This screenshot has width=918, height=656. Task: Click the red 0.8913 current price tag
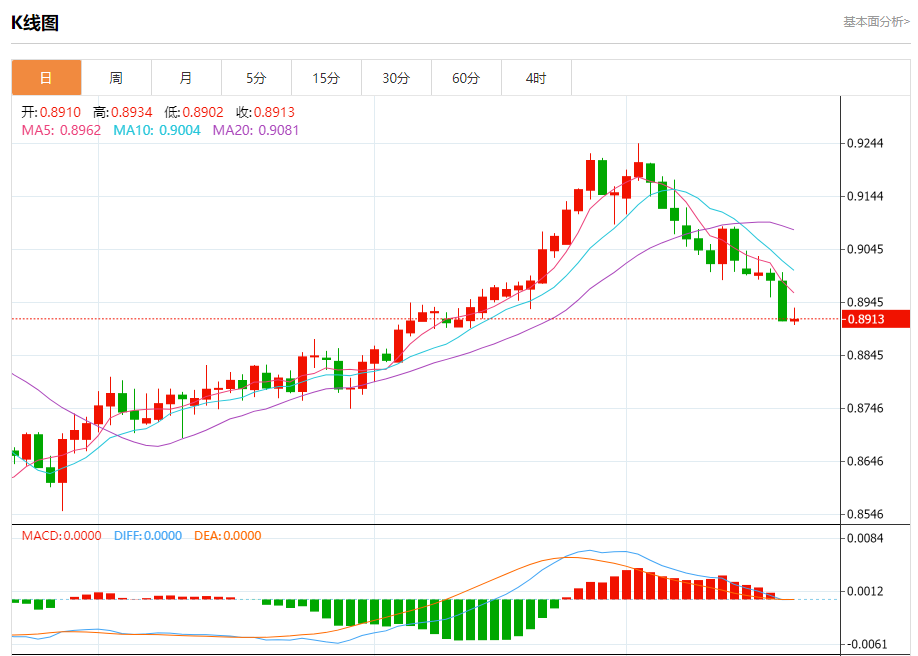pyautogui.click(x=876, y=319)
